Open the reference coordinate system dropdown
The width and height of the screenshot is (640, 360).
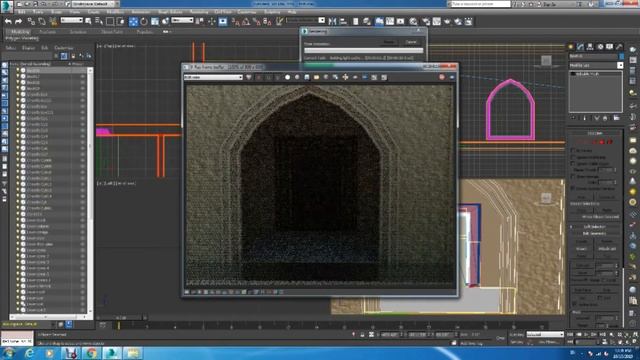click(x=182, y=20)
